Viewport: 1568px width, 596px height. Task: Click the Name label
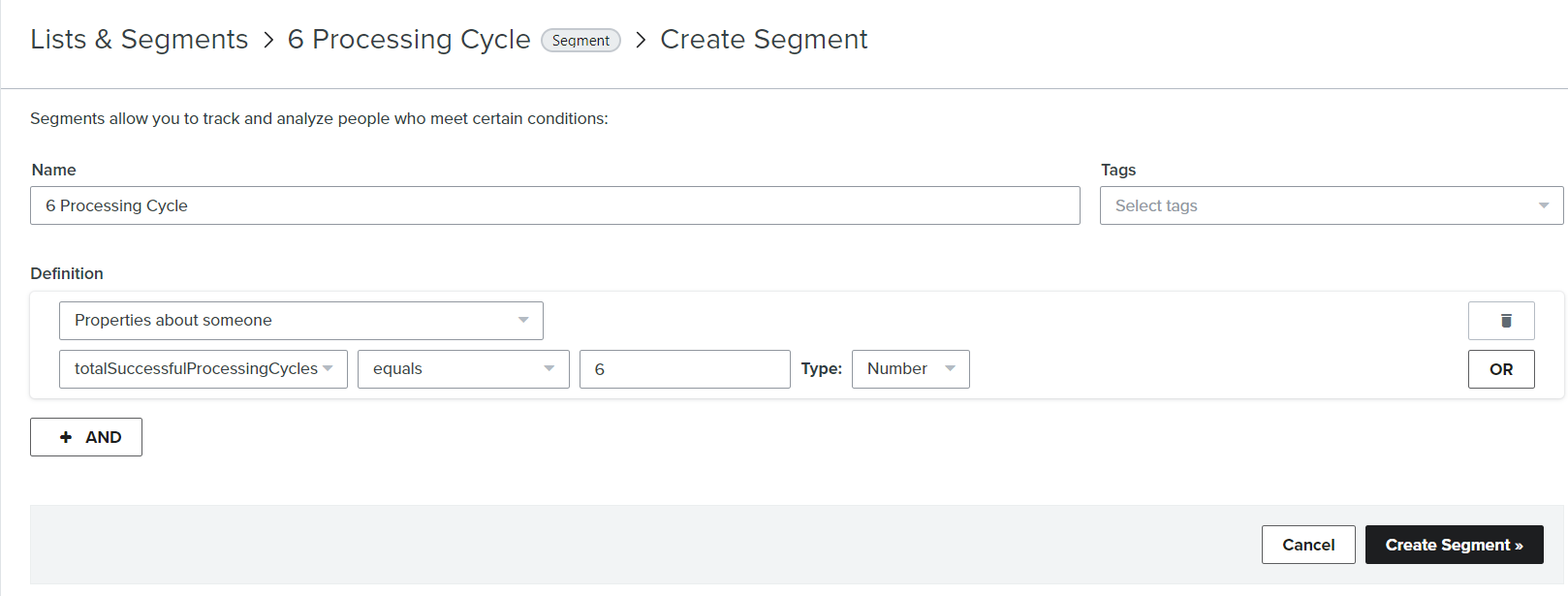tap(53, 170)
